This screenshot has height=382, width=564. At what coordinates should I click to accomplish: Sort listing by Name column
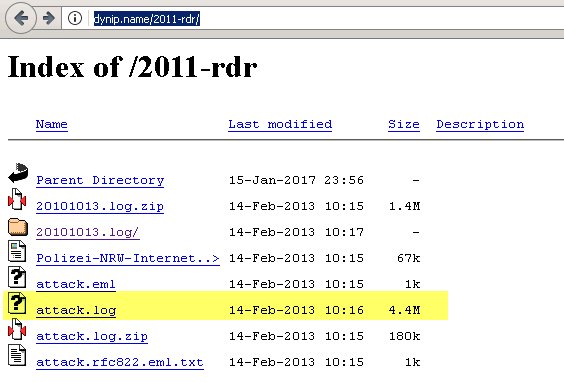[x=52, y=124]
